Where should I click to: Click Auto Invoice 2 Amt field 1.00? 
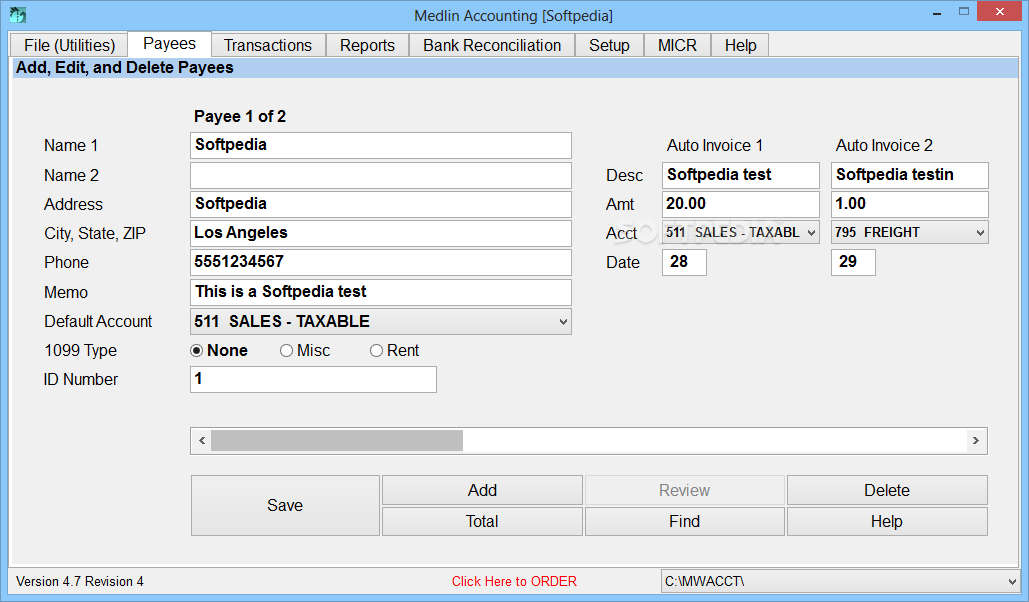[910, 204]
